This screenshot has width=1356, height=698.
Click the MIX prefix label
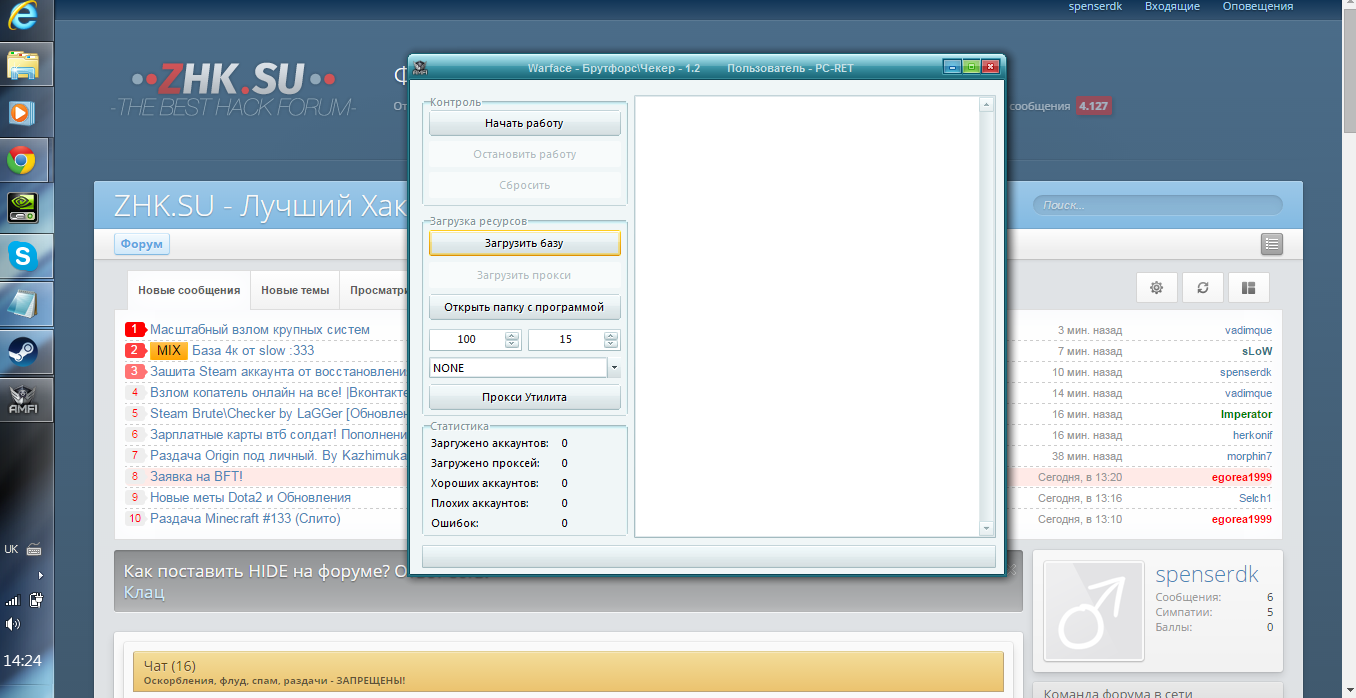(x=169, y=351)
